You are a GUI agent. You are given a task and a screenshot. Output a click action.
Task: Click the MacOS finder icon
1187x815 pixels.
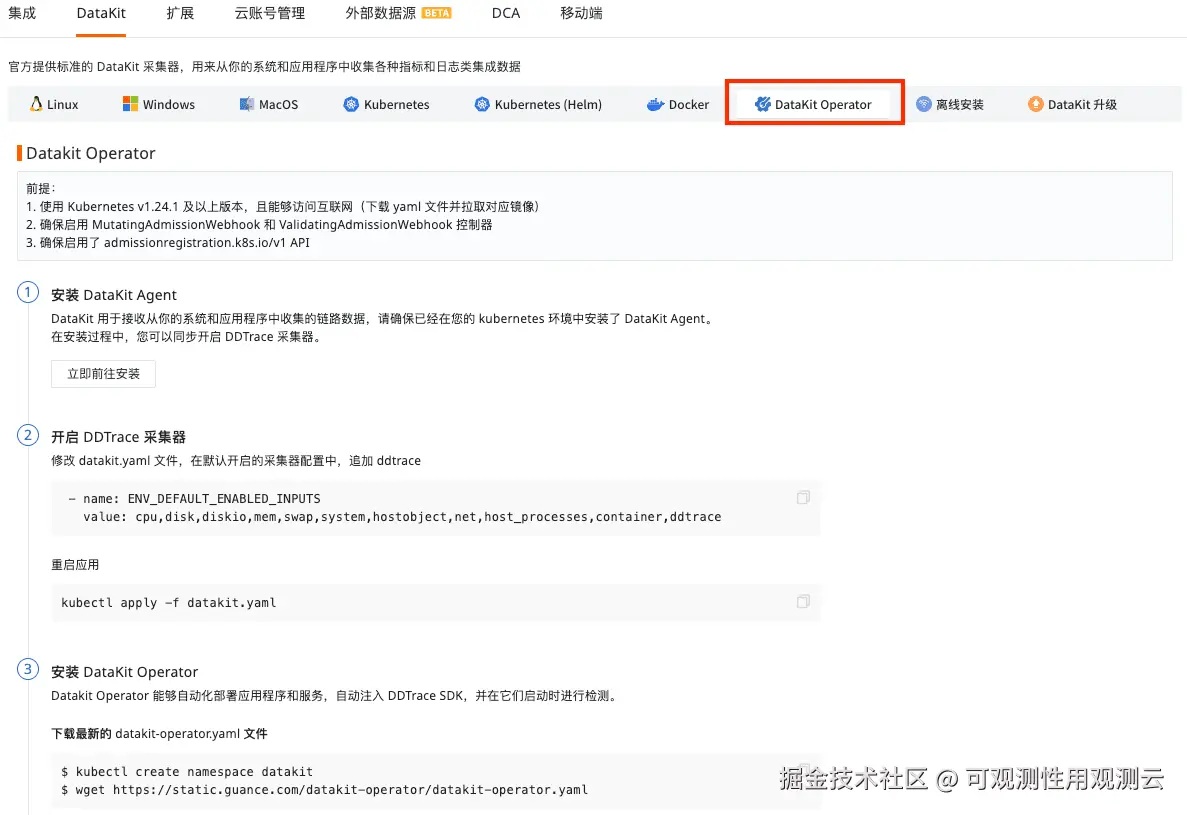click(247, 104)
